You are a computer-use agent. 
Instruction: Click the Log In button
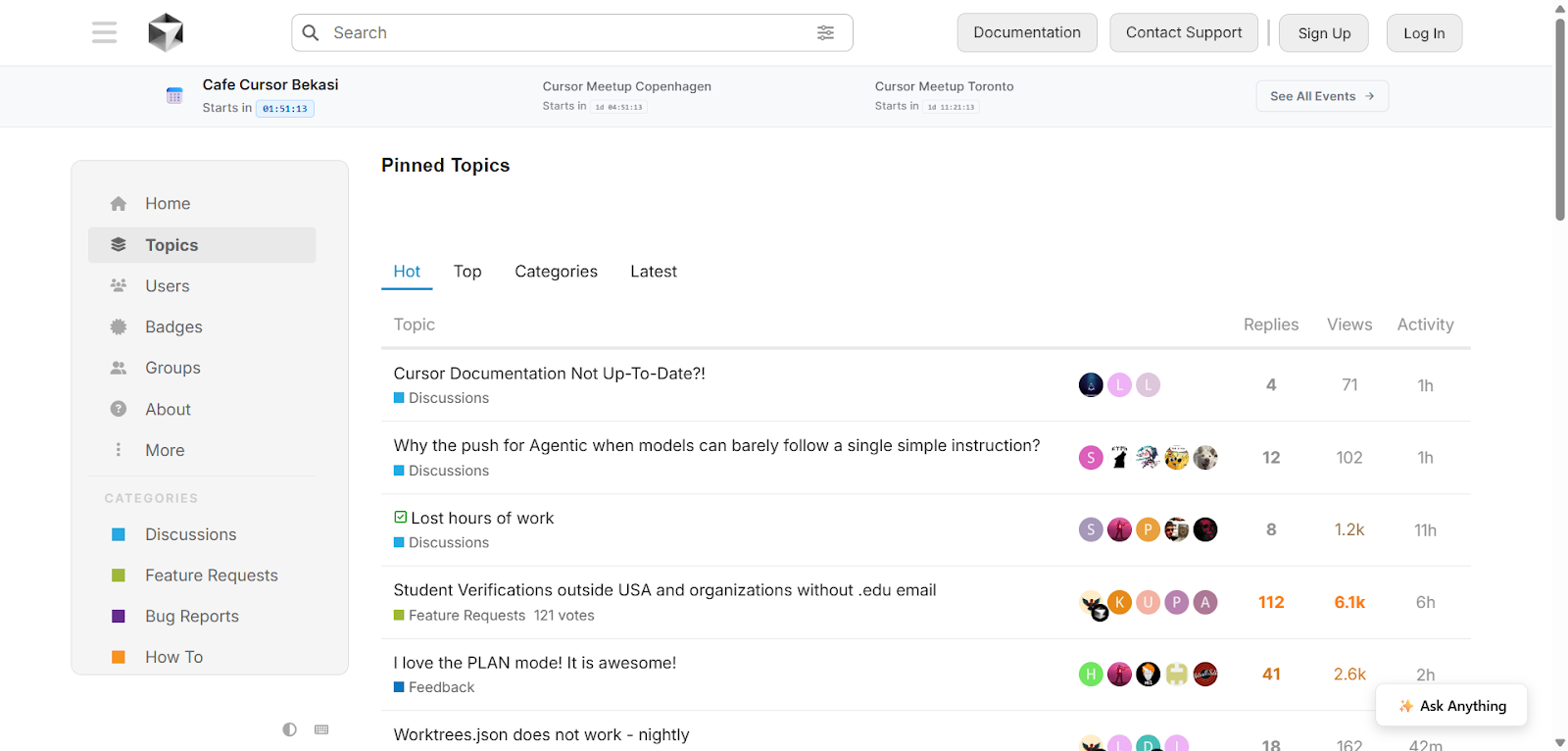(x=1424, y=33)
